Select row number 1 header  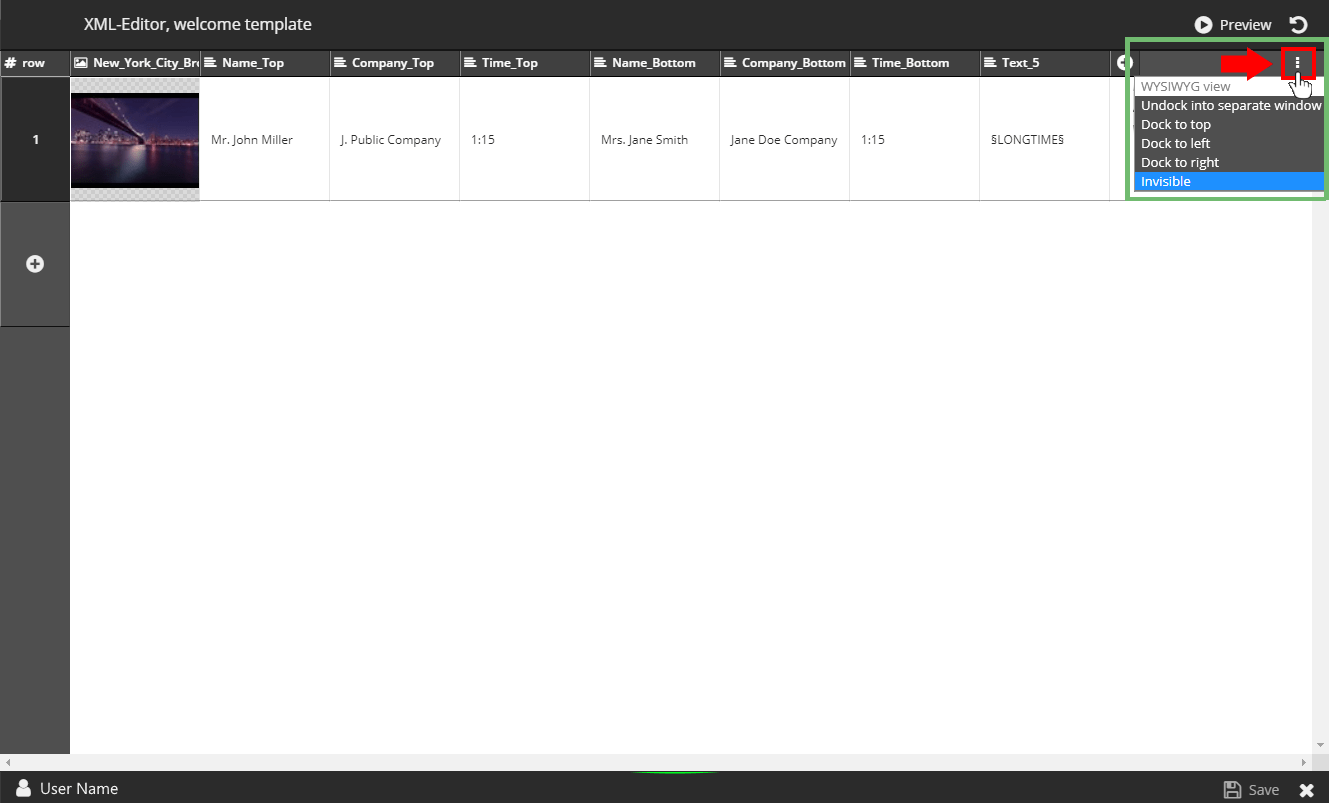pos(35,139)
